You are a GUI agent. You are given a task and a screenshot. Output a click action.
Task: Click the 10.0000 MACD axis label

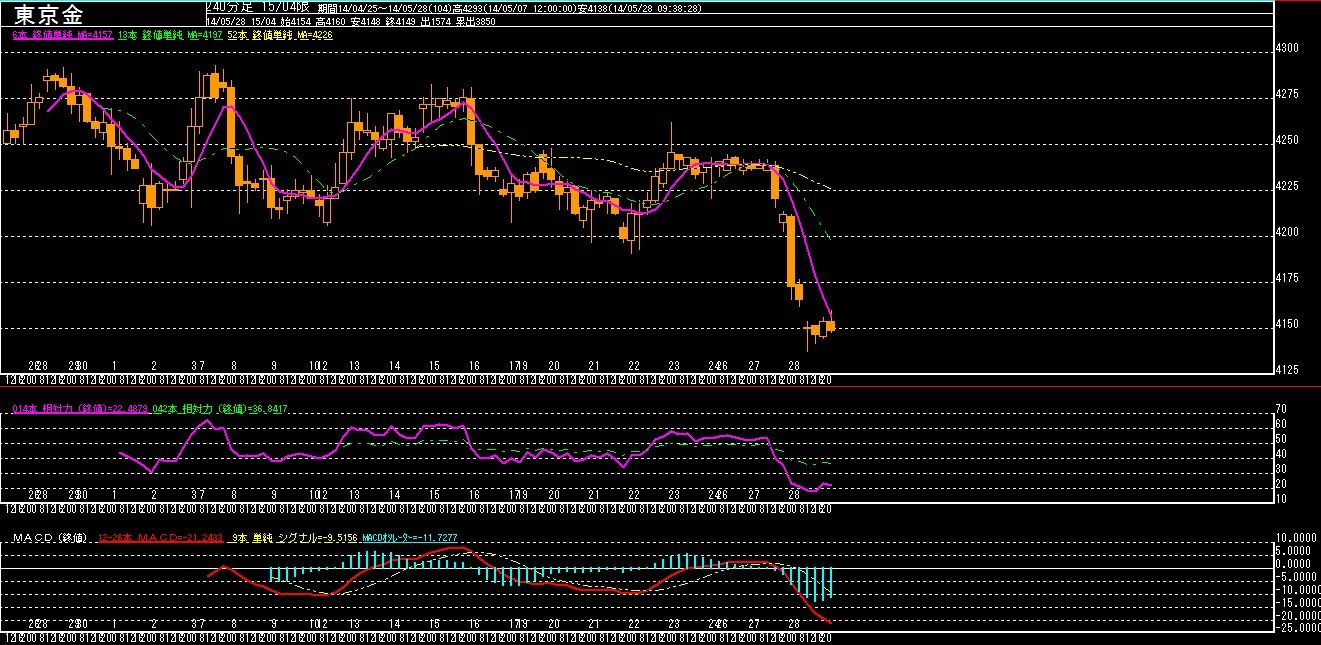point(1296,536)
